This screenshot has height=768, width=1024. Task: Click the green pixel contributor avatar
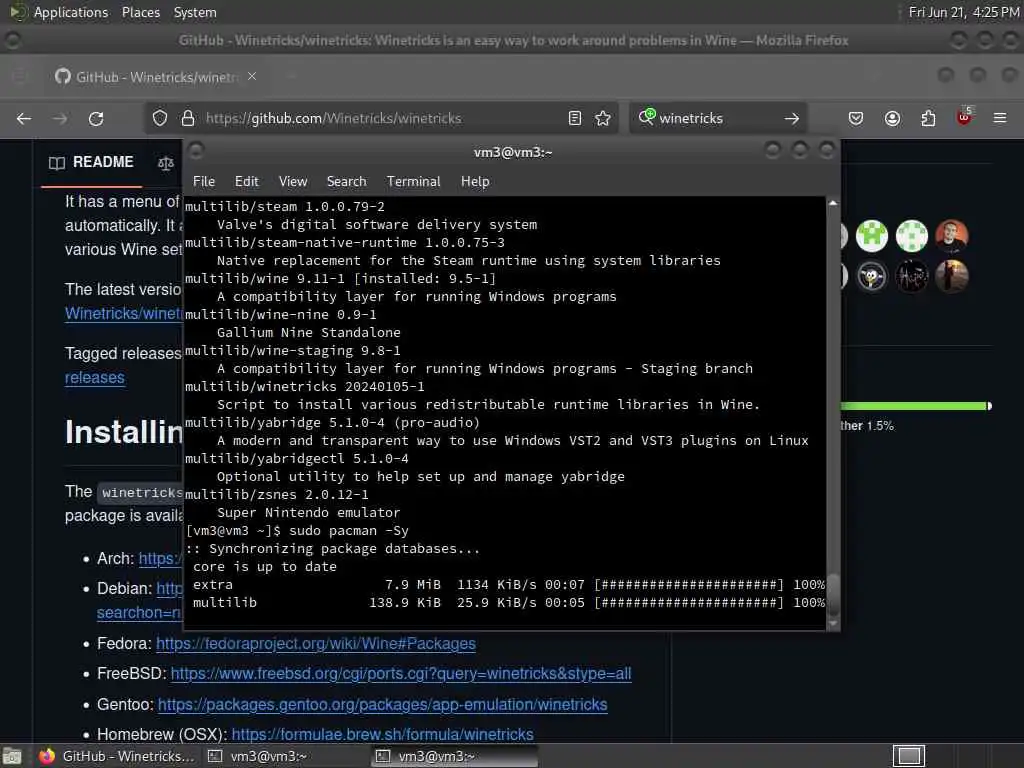coord(872,236)
